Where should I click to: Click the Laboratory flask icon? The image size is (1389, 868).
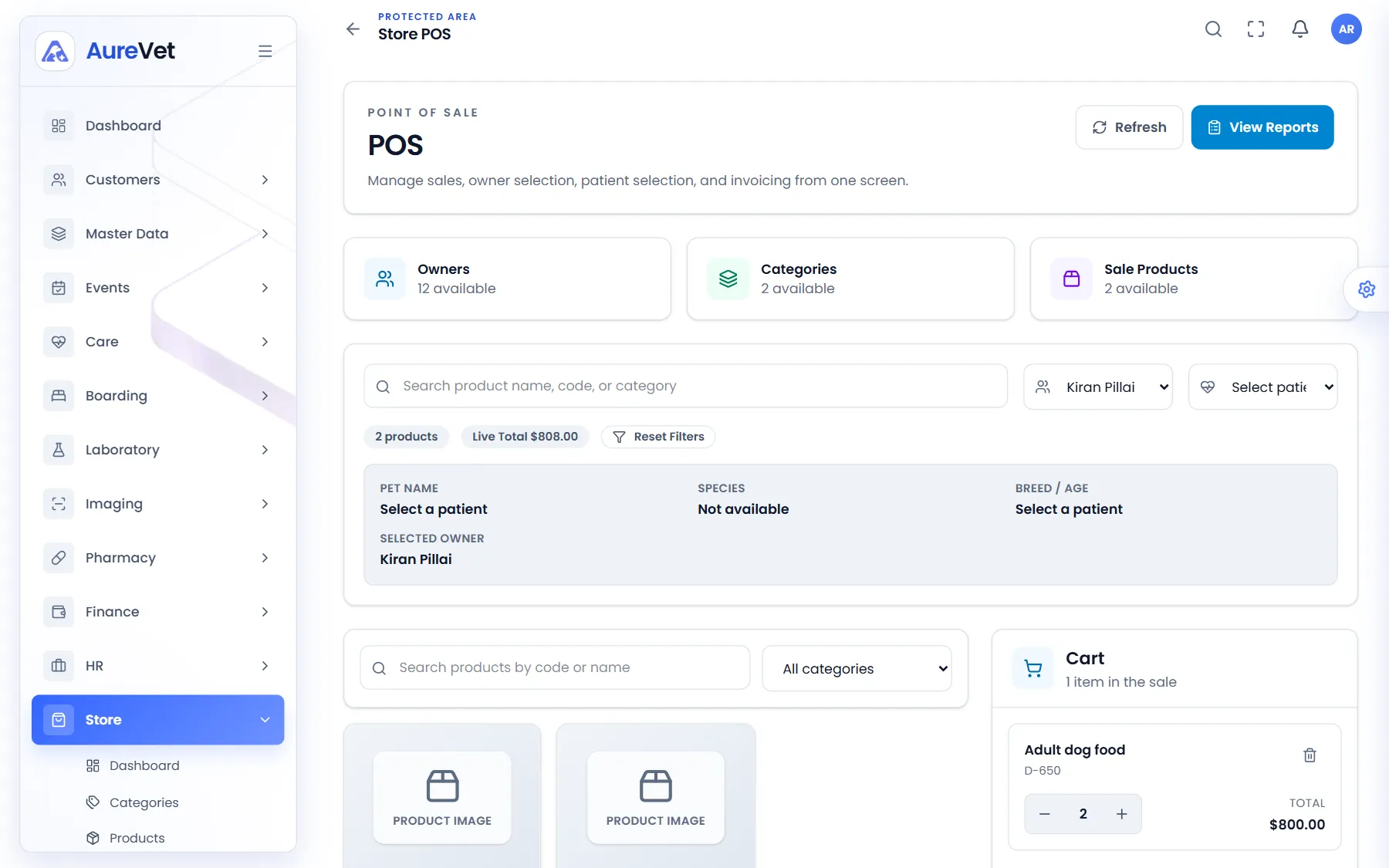point(59,450)
